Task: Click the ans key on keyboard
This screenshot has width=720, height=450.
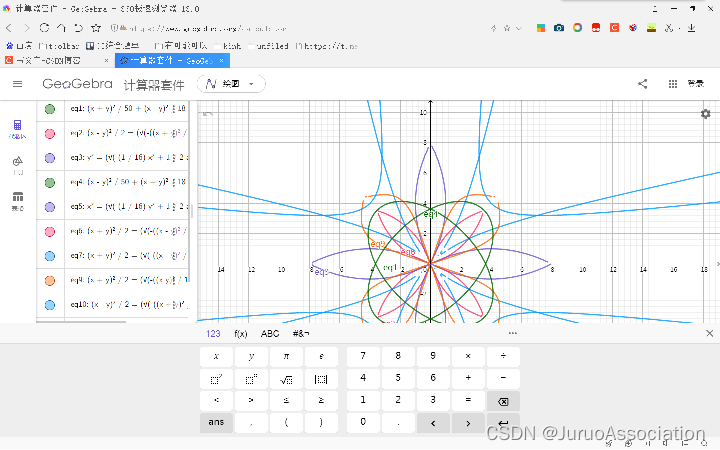Action: 216,423
